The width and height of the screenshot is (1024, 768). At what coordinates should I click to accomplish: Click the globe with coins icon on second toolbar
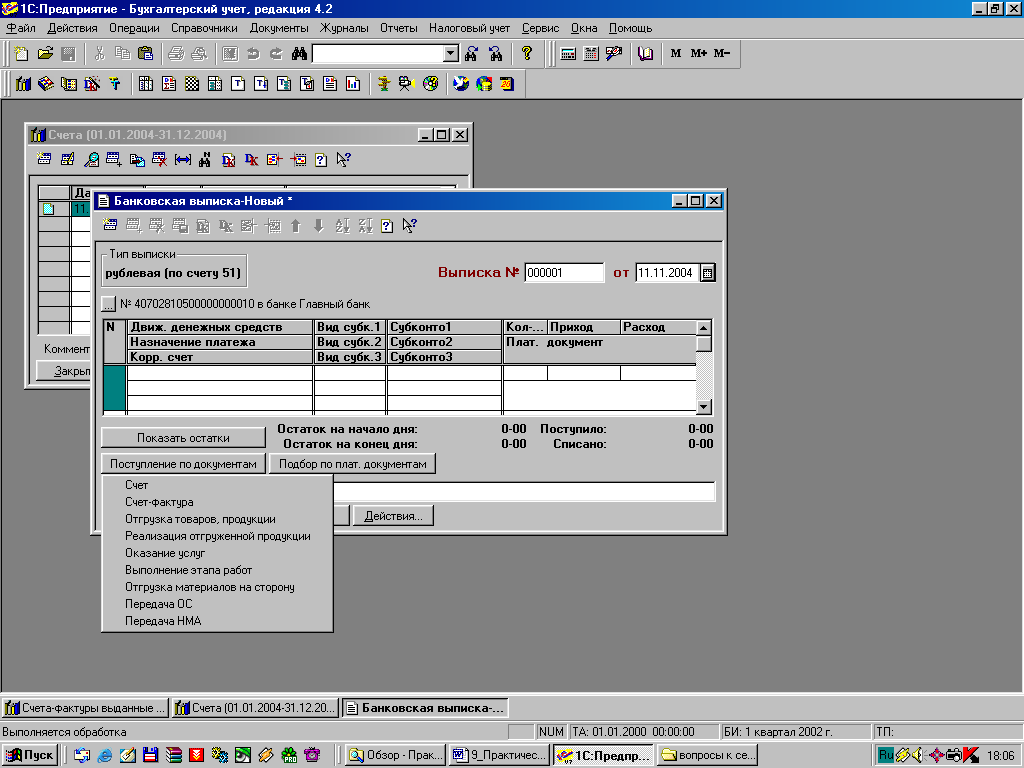click(x=484, y=84)
